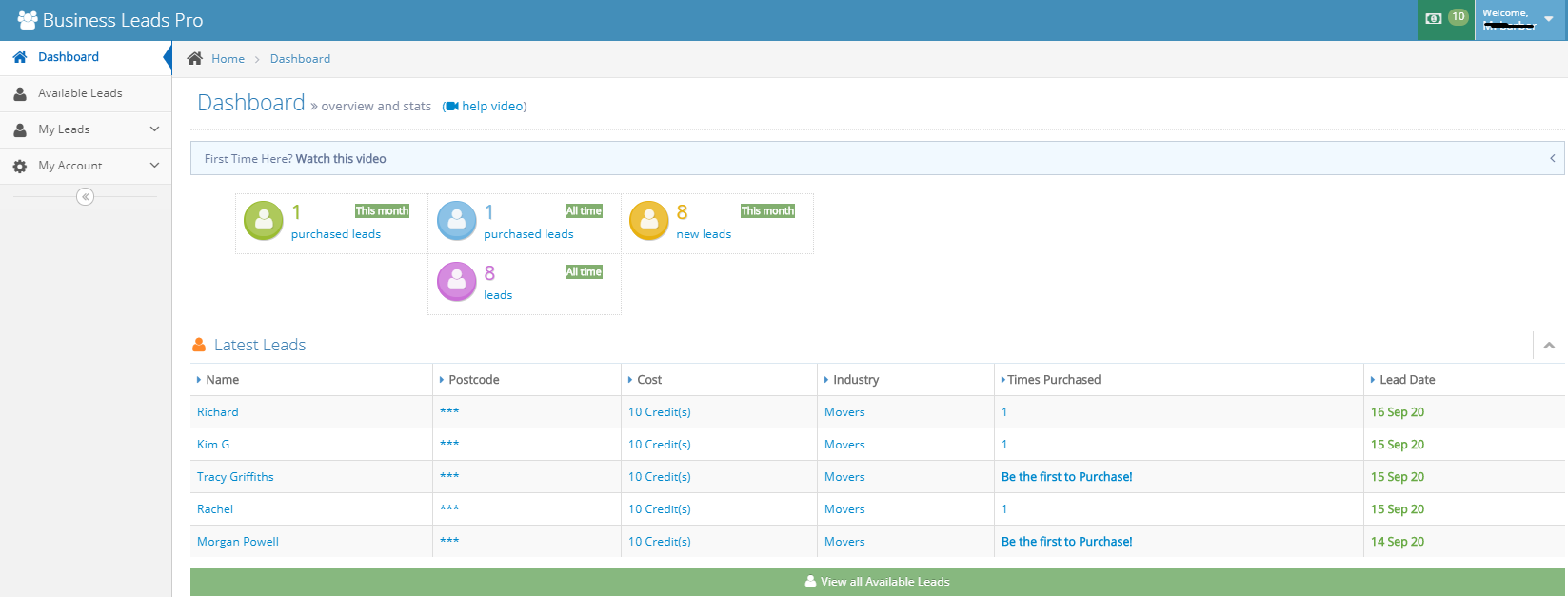Image resolution: width=1568 pixels, height=597 pixels.
Task: Click the My Account gear icon
Action: (x=20, y=166)
